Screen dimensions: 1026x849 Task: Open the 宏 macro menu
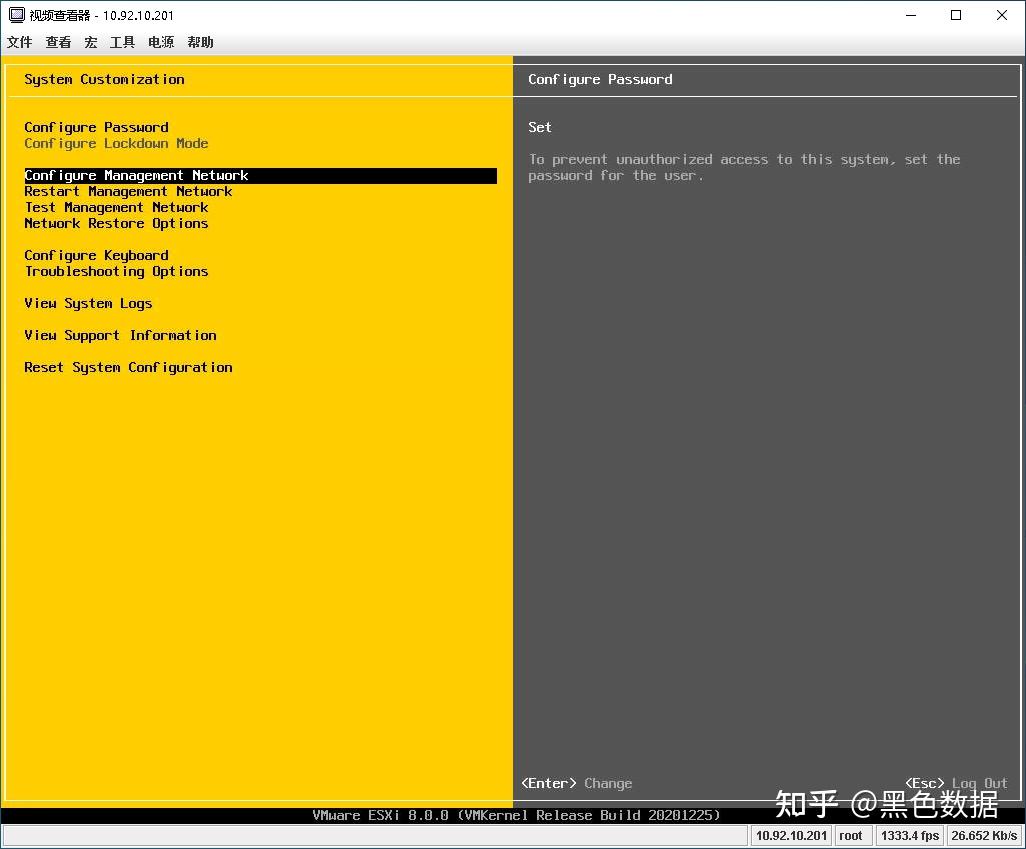point(91,42)
